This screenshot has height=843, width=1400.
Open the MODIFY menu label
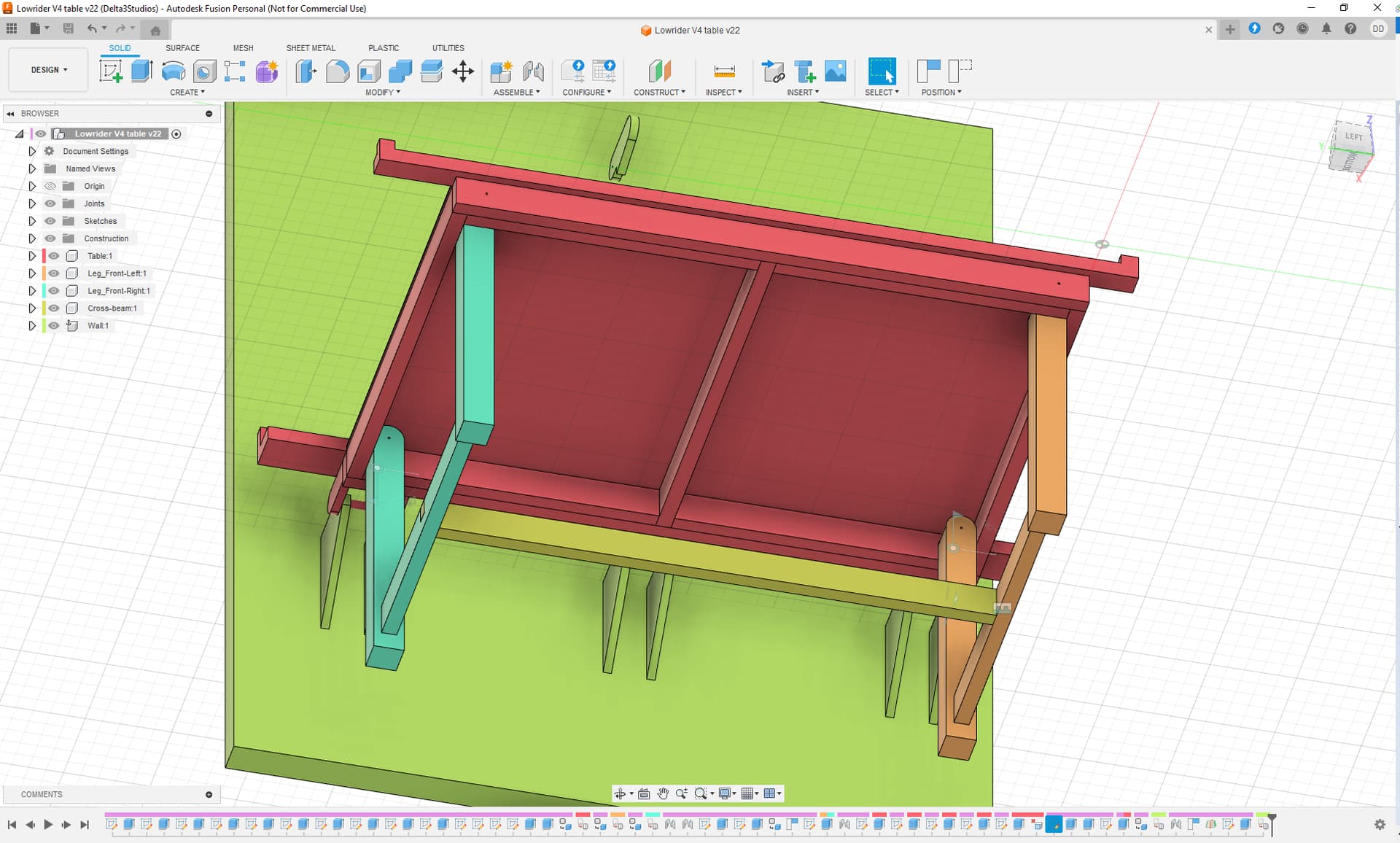pyautogui.click(x=383, y=93)
